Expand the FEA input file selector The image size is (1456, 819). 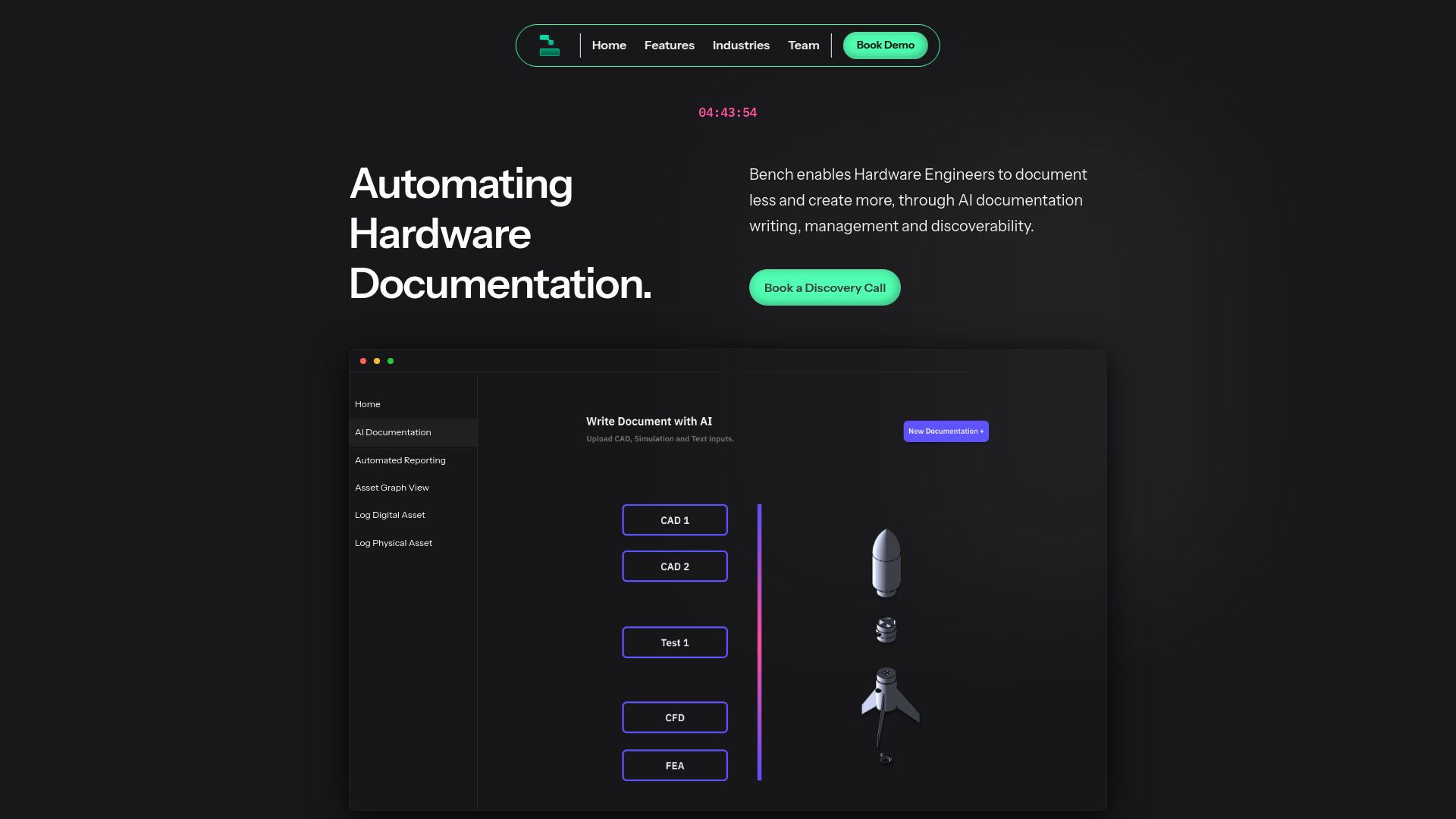pos(675,765)
